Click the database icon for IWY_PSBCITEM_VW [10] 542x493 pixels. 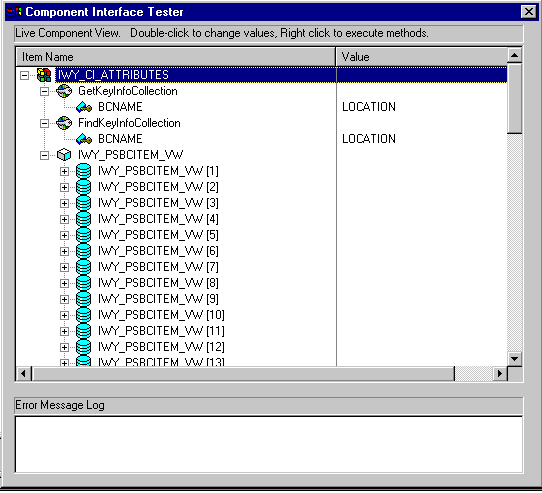pos(83,315)
